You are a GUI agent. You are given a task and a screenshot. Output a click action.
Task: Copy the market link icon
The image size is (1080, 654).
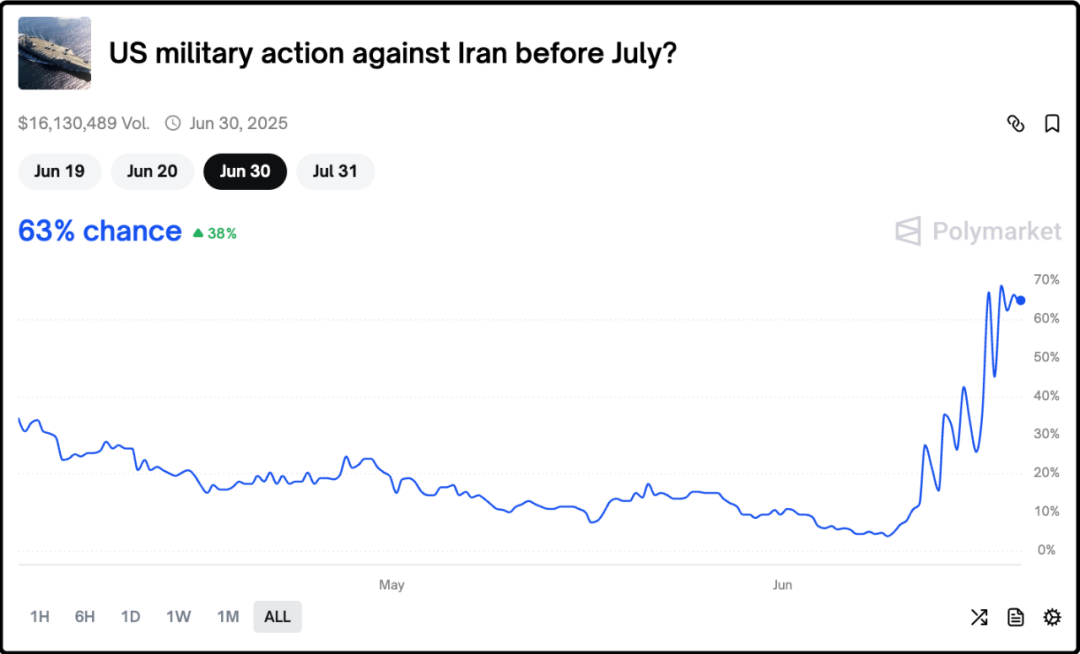click(1015, 124)
